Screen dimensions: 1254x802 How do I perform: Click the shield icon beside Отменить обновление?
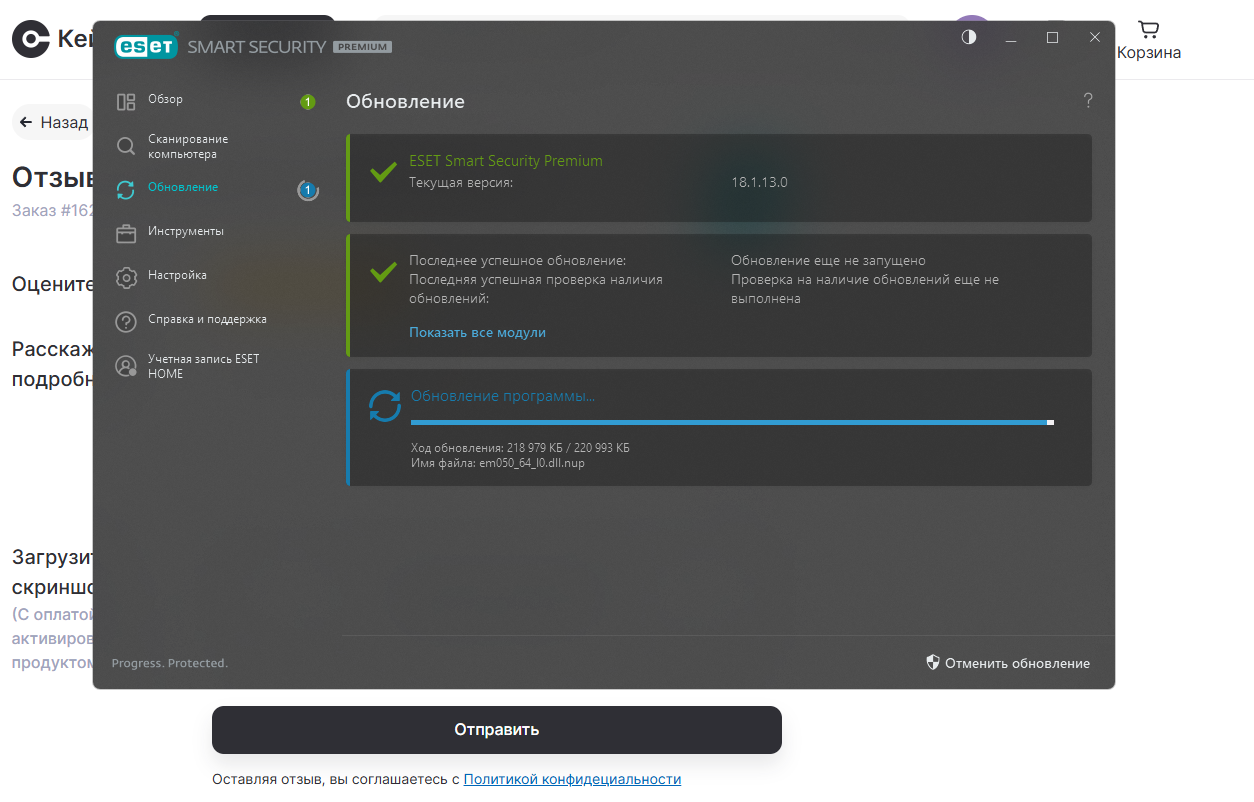click(933, 662)
